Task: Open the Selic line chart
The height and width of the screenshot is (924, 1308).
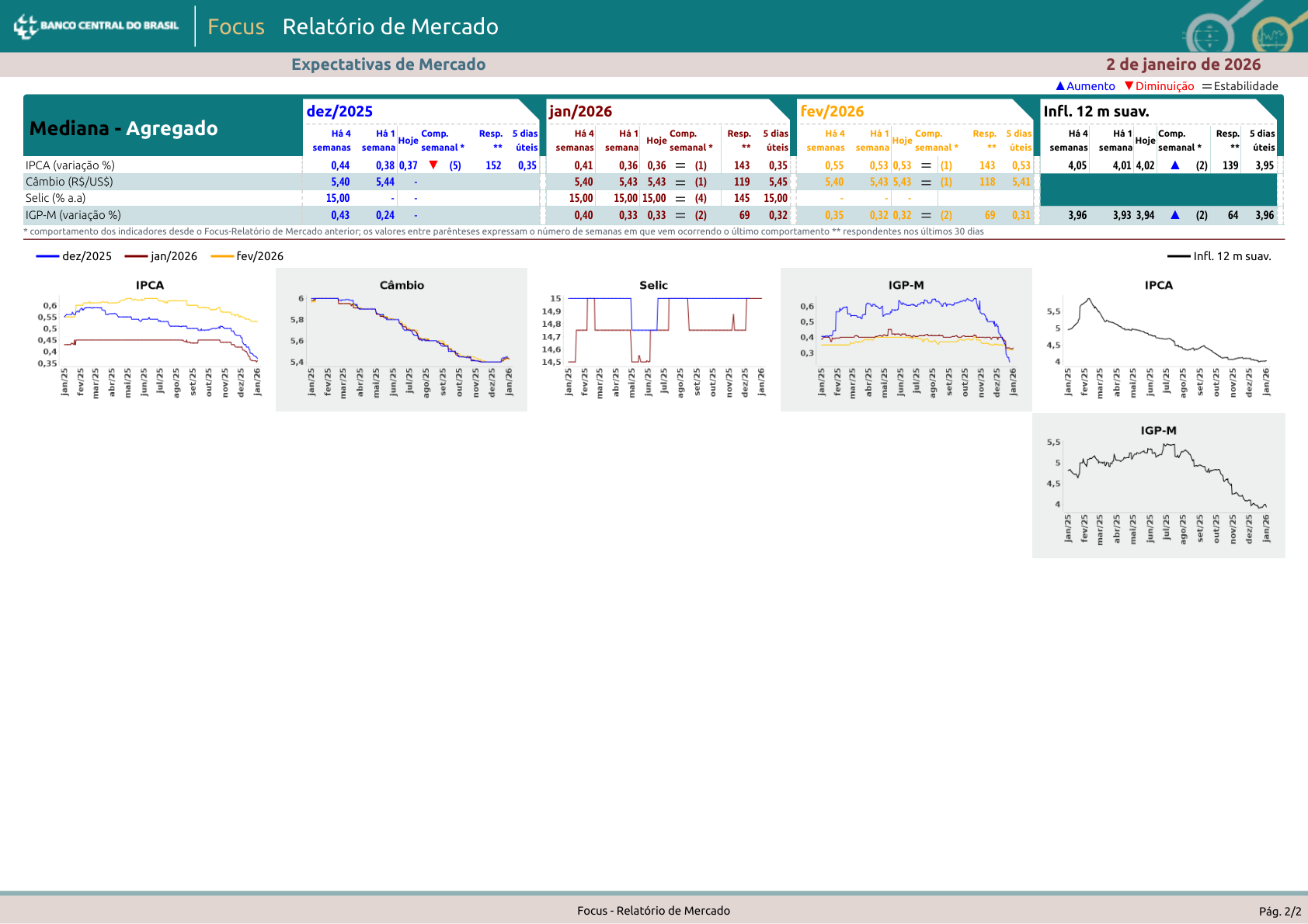Action: pyautogui.click(x=654, y=334)
